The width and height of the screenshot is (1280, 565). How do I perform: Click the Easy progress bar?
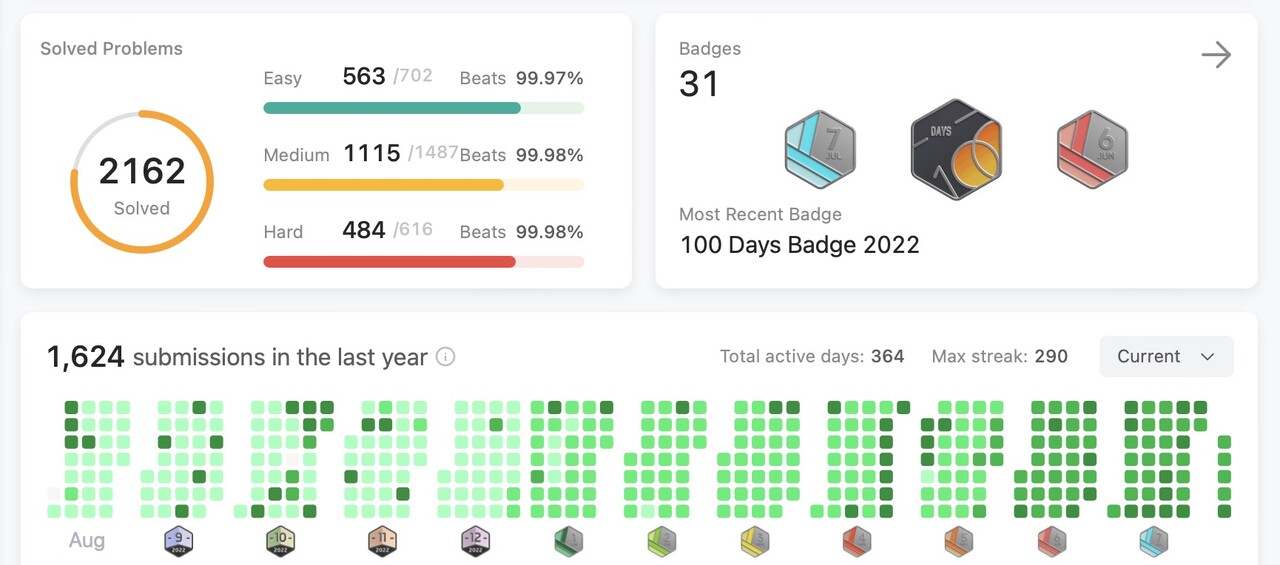point(424,108)
